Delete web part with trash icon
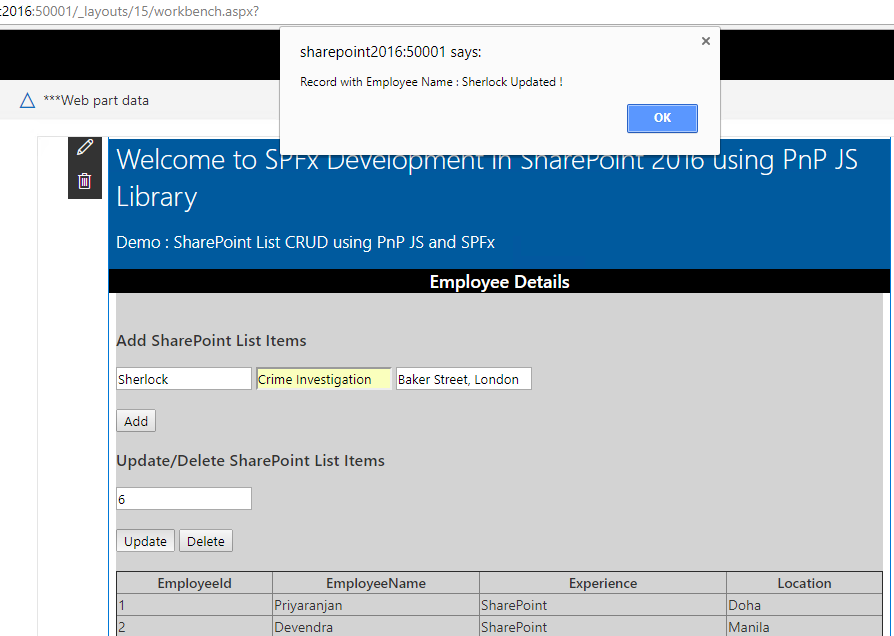This screenshot has height=636, width=894. (84, 181)
